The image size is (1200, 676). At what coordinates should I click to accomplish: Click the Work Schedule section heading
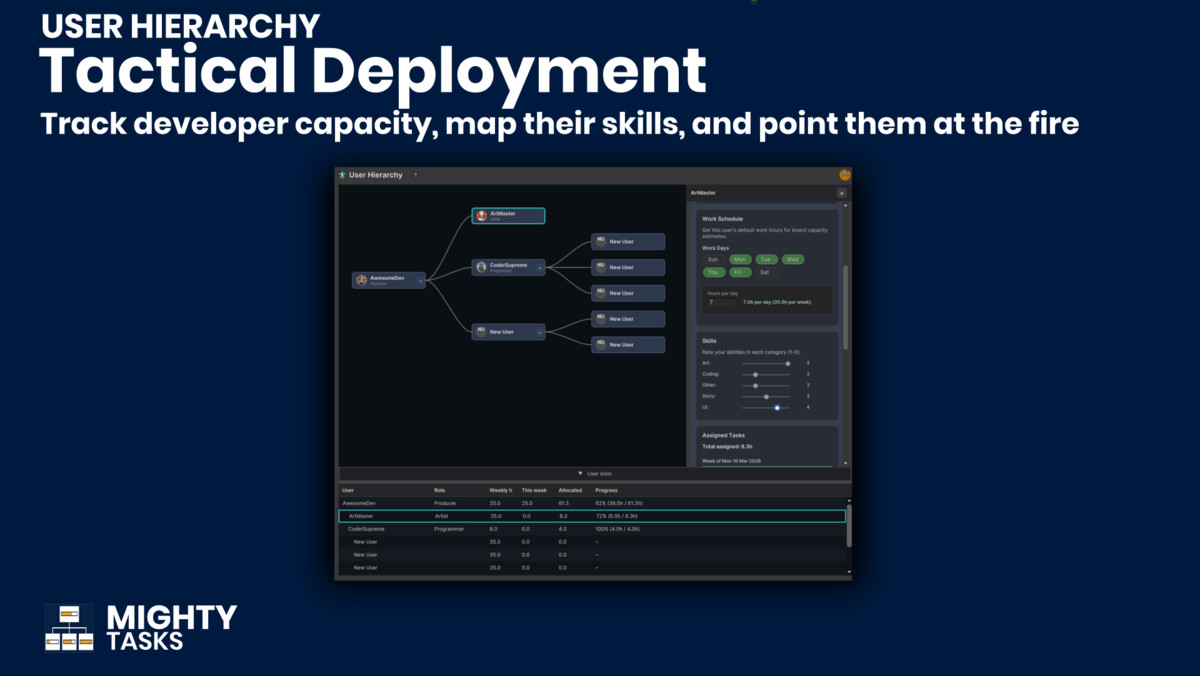pyautogui.click(x=722, y=218)
